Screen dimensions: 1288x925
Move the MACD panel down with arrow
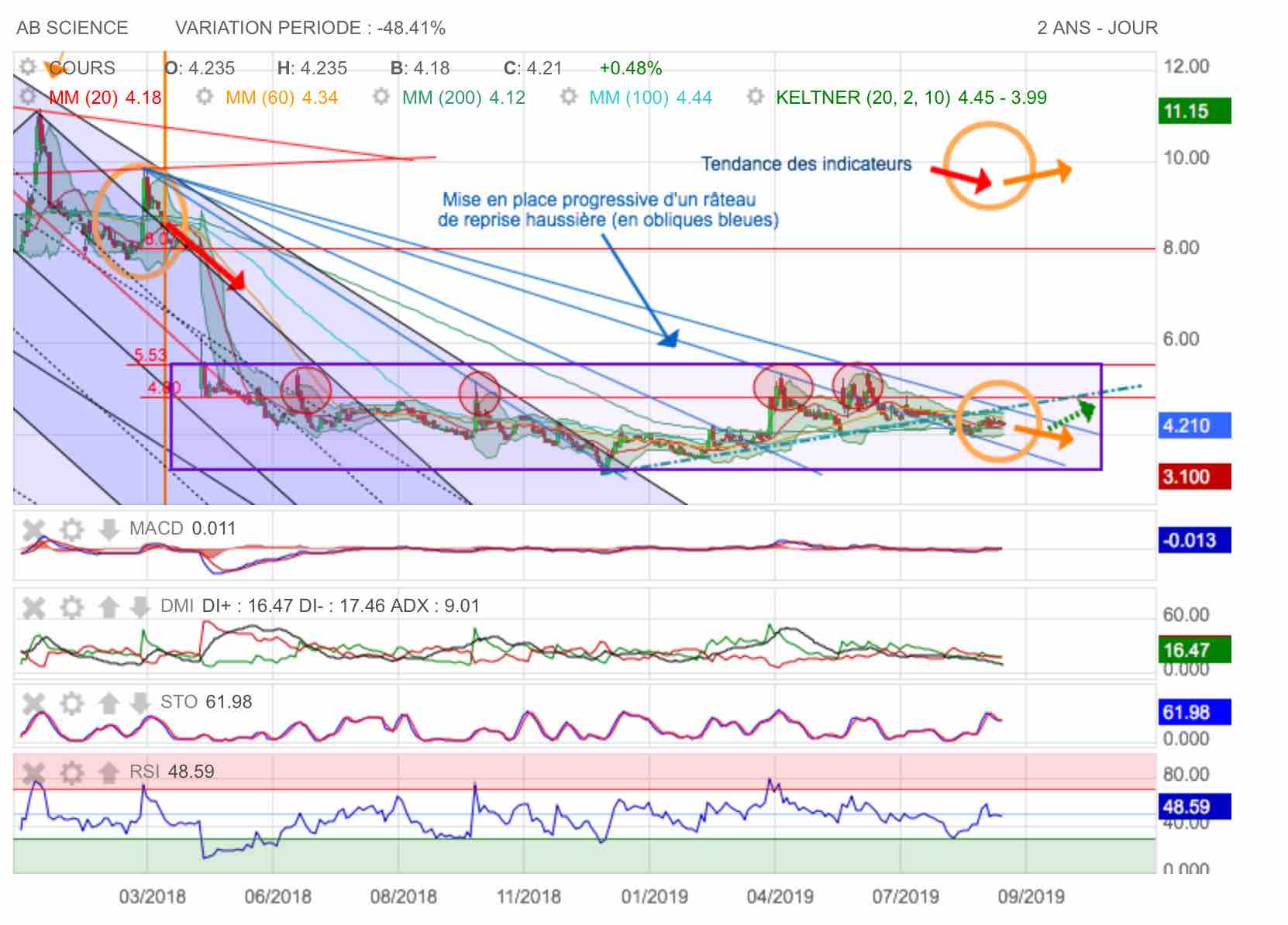click(x=109, y=530)
